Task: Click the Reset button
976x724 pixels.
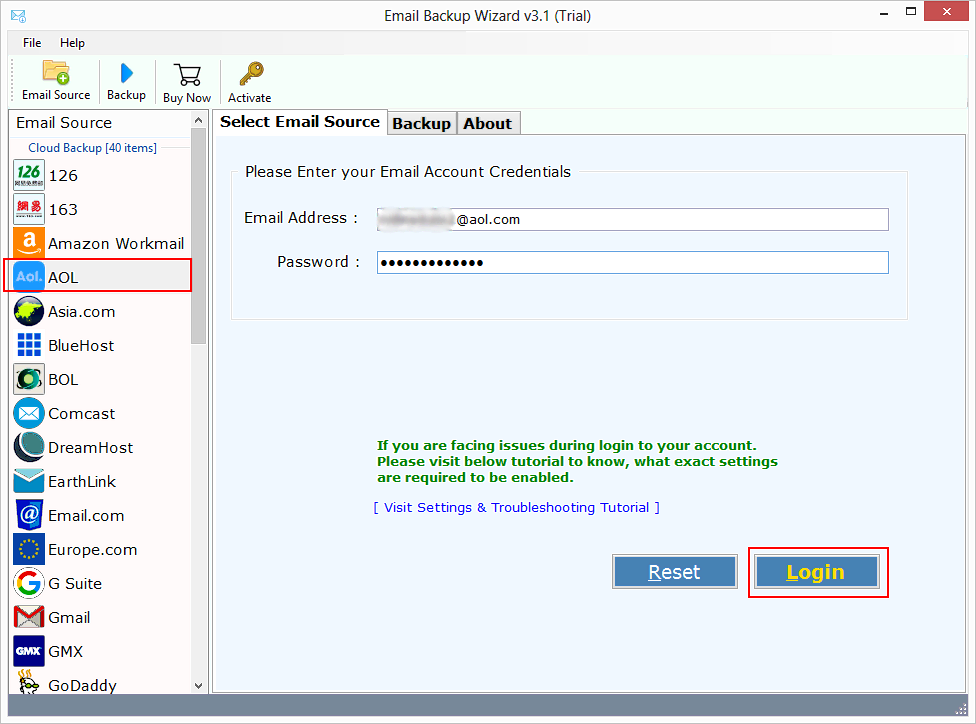Action: [x=674, y=572]
